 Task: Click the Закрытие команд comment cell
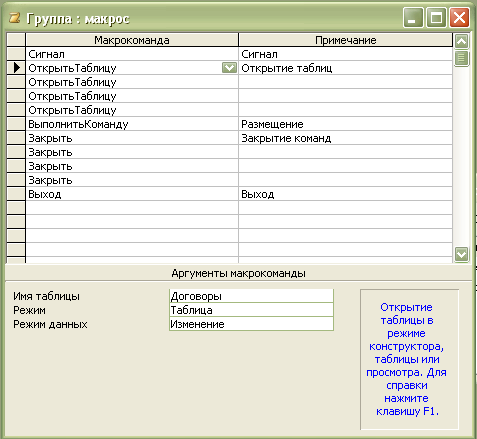[x=346, y=138]
